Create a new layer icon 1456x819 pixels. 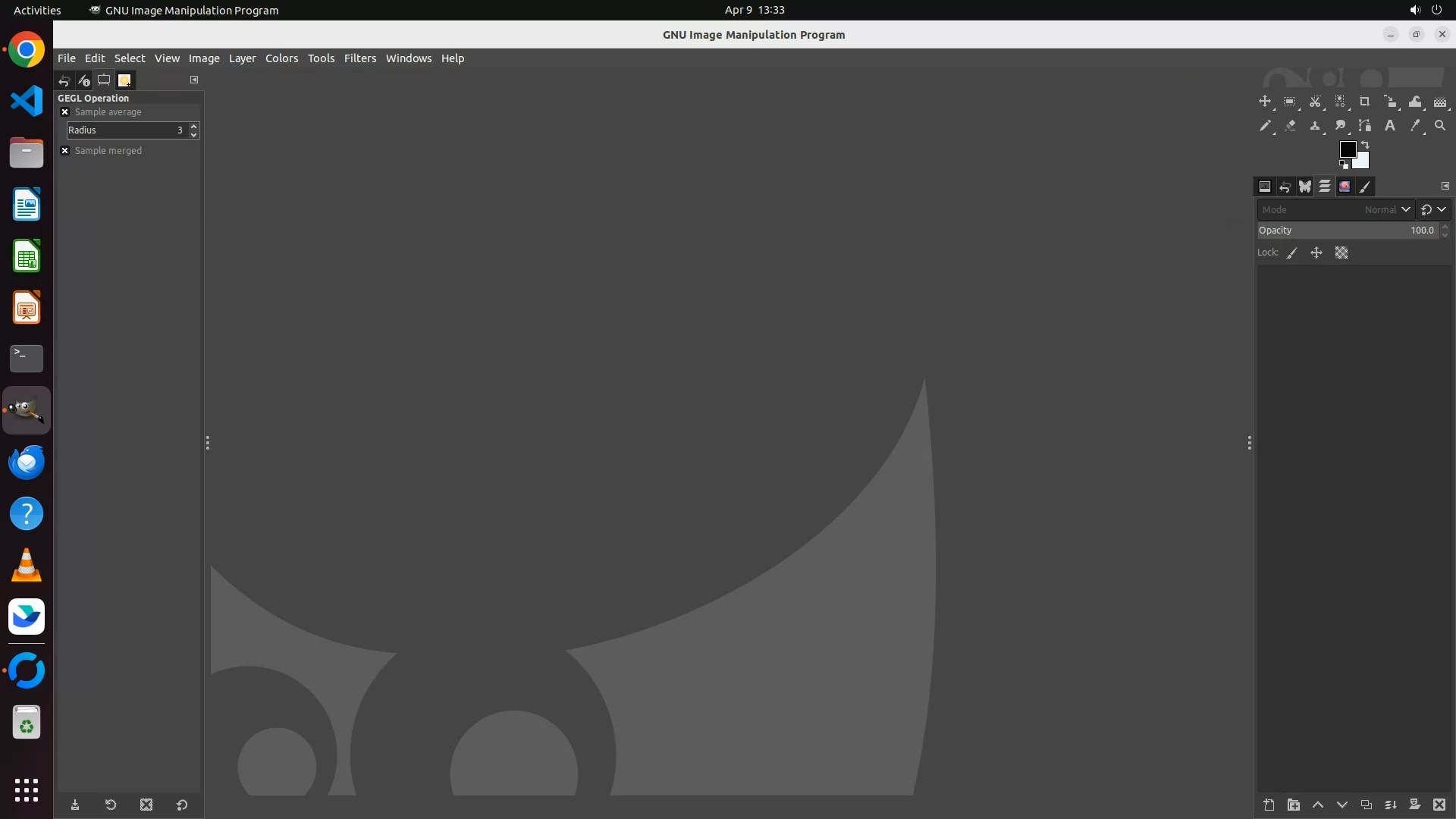click(1269, 805)
